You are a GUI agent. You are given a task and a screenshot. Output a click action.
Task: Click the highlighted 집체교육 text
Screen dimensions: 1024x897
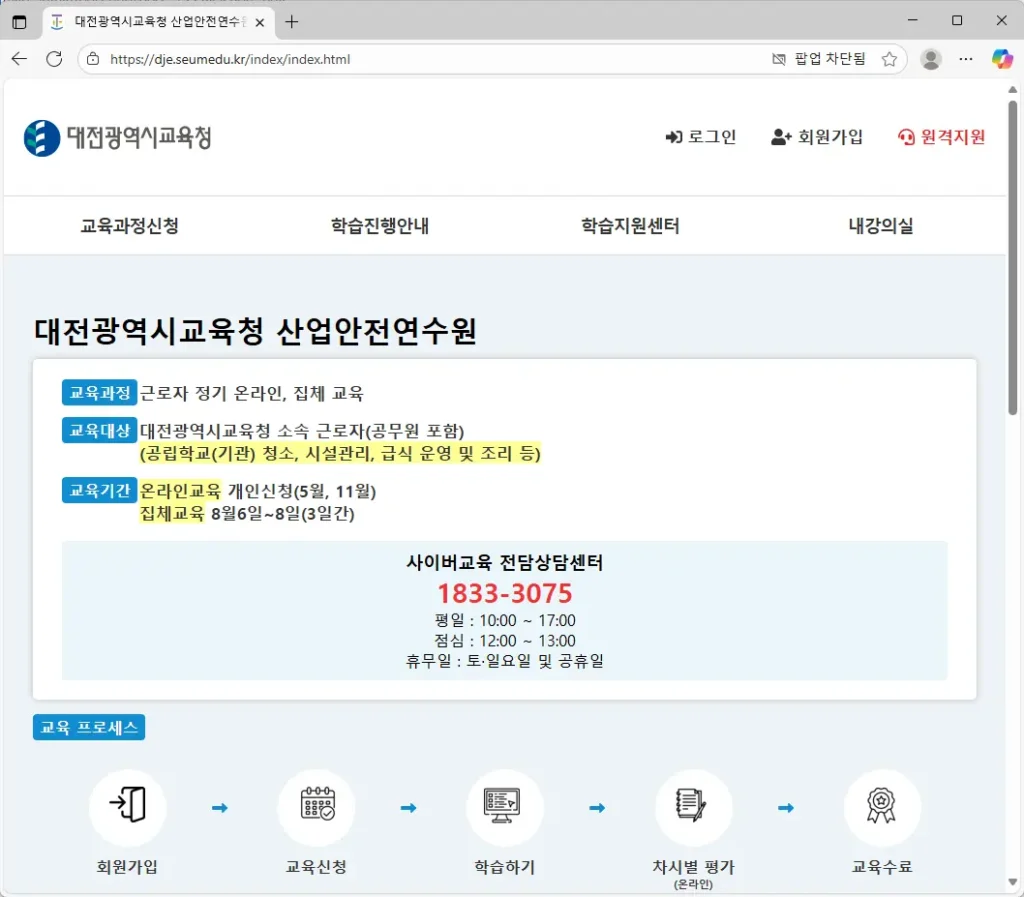[x=172, y=513]
